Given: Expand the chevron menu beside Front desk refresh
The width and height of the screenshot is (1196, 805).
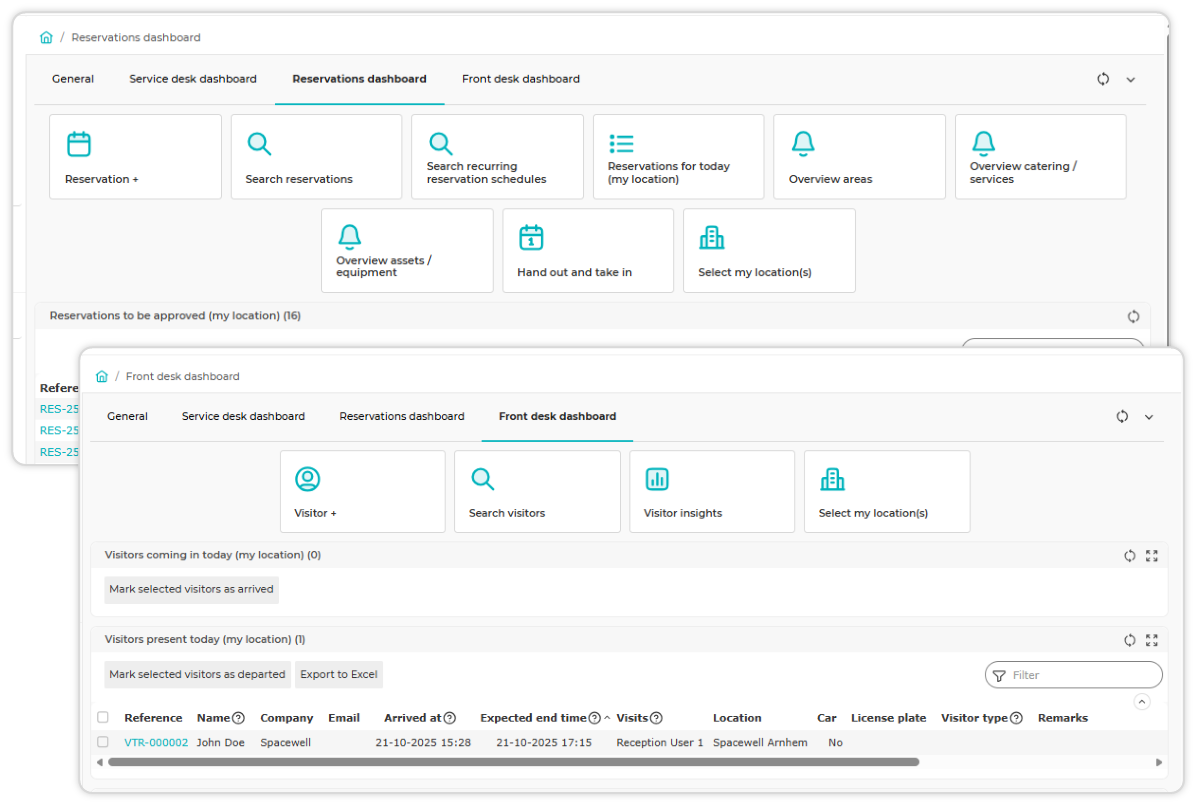Looking at the screenshot, I should point(1149,417).
